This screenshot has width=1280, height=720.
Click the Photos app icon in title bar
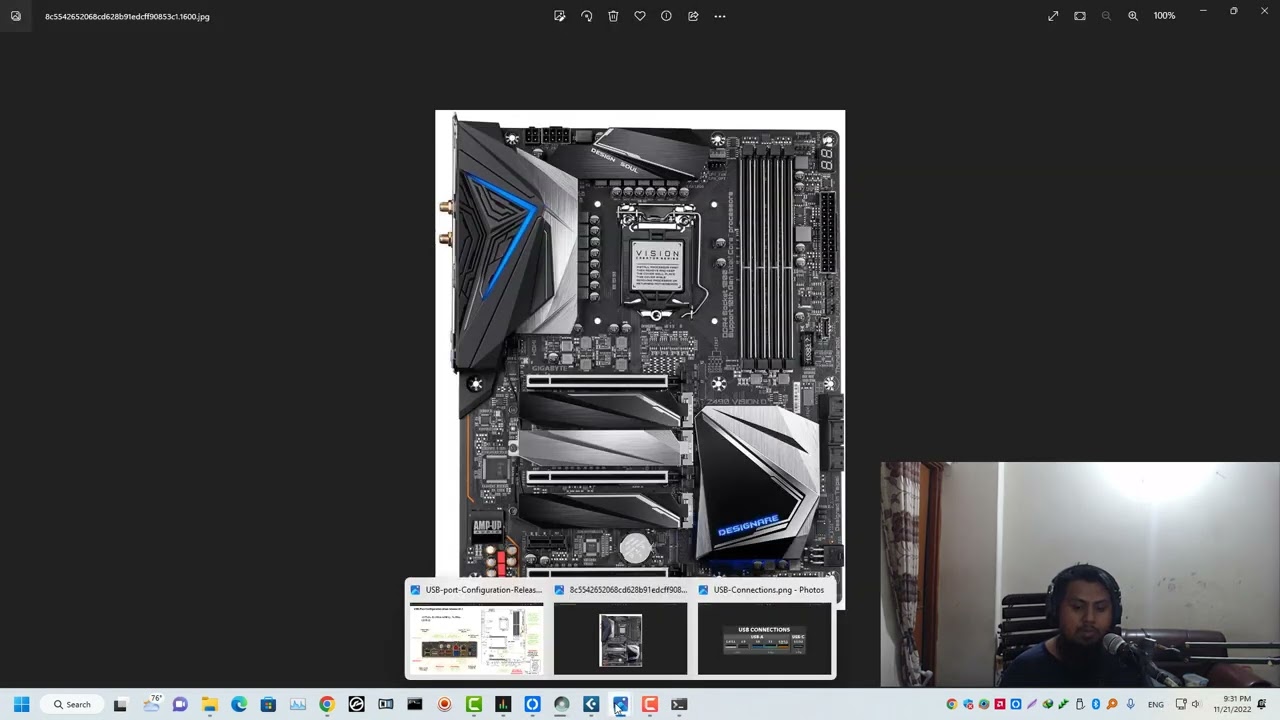(x=16, y=16)
